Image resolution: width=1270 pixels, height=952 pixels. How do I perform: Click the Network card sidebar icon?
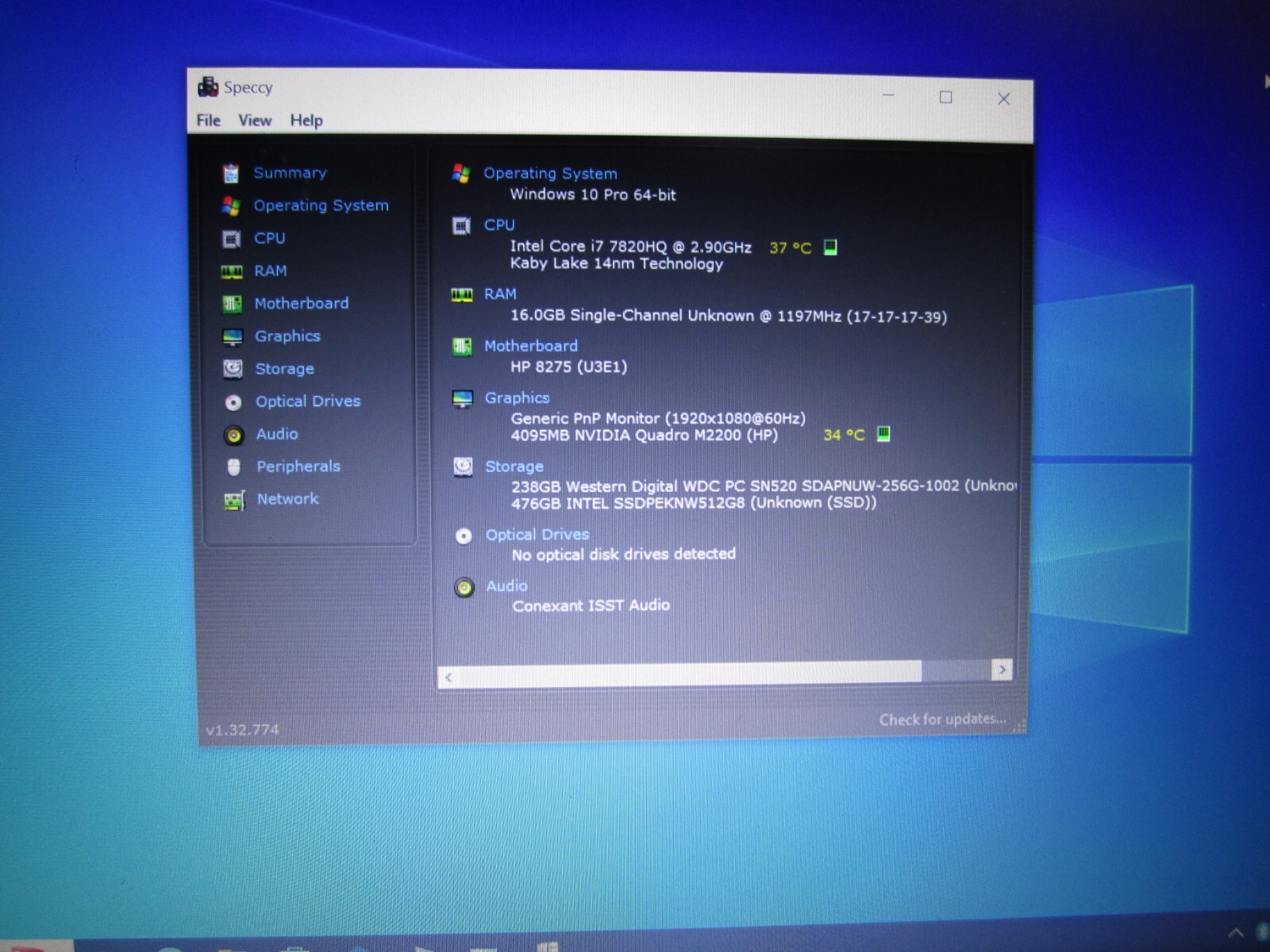click(234, 501)
